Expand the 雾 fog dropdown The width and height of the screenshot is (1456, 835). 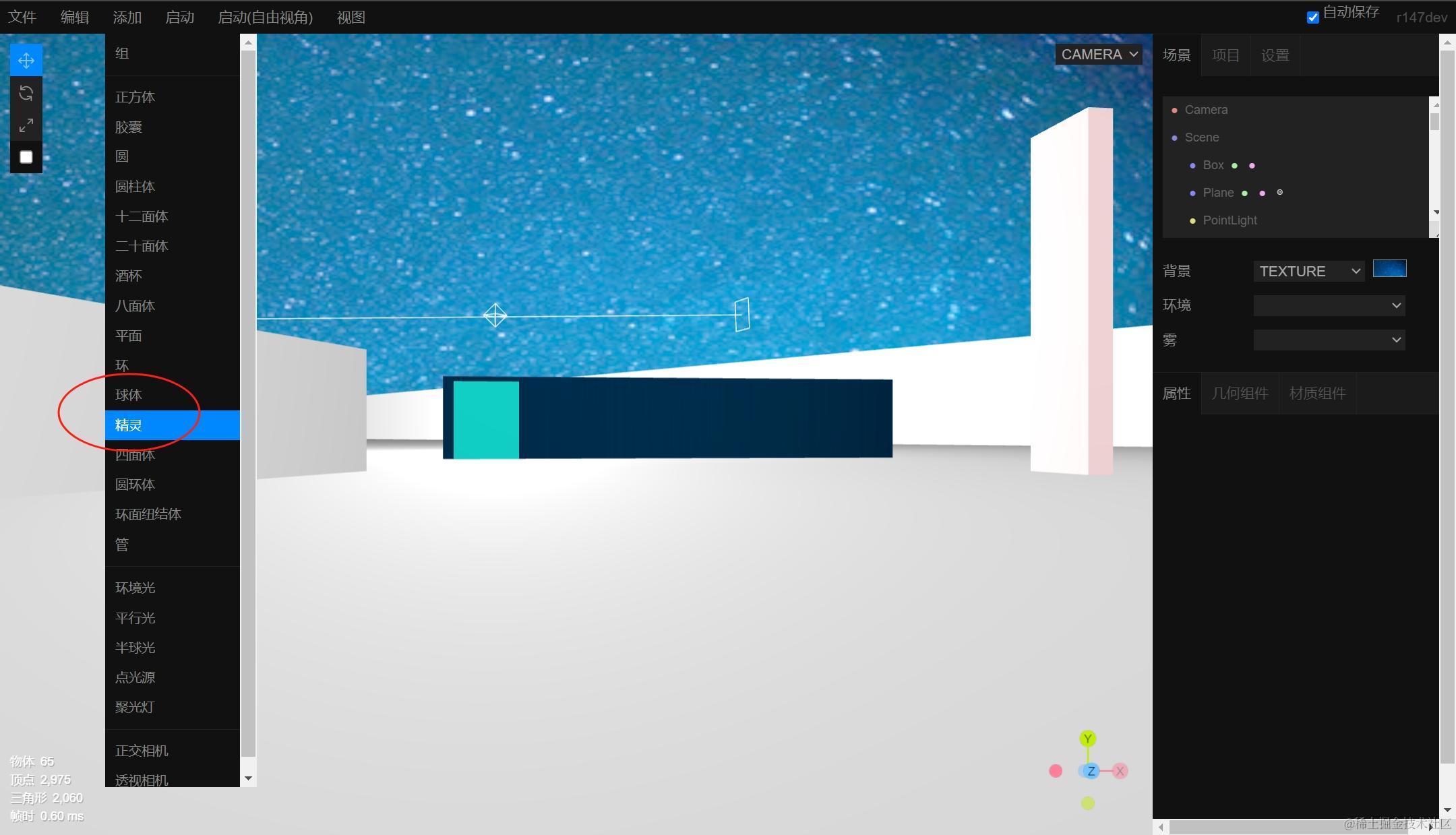coord(1329,340)
